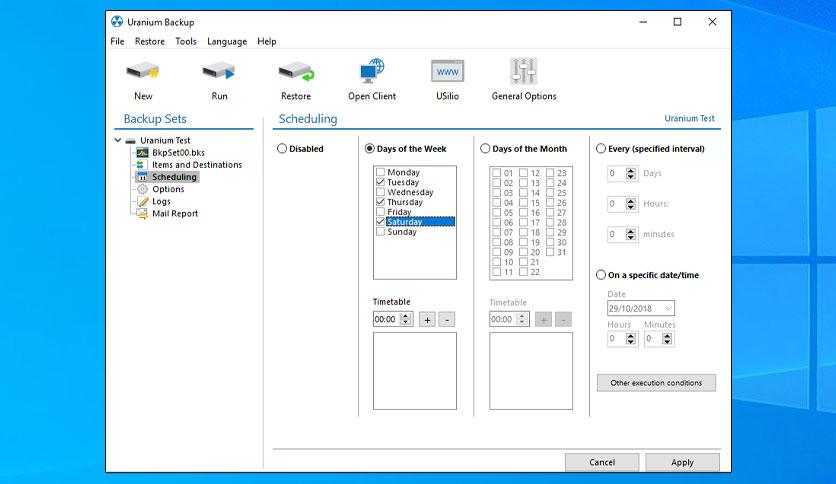Check day 22 in Days of the Month
The height and width of the screenshot is (484, 836).
tap(523, 272)
